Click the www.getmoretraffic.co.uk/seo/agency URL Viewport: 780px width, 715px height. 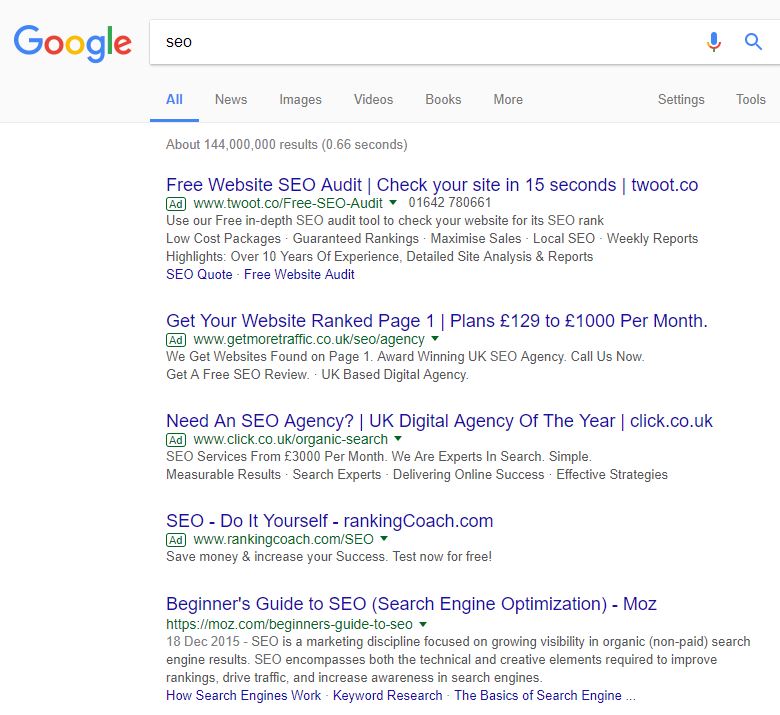[308, 339]
